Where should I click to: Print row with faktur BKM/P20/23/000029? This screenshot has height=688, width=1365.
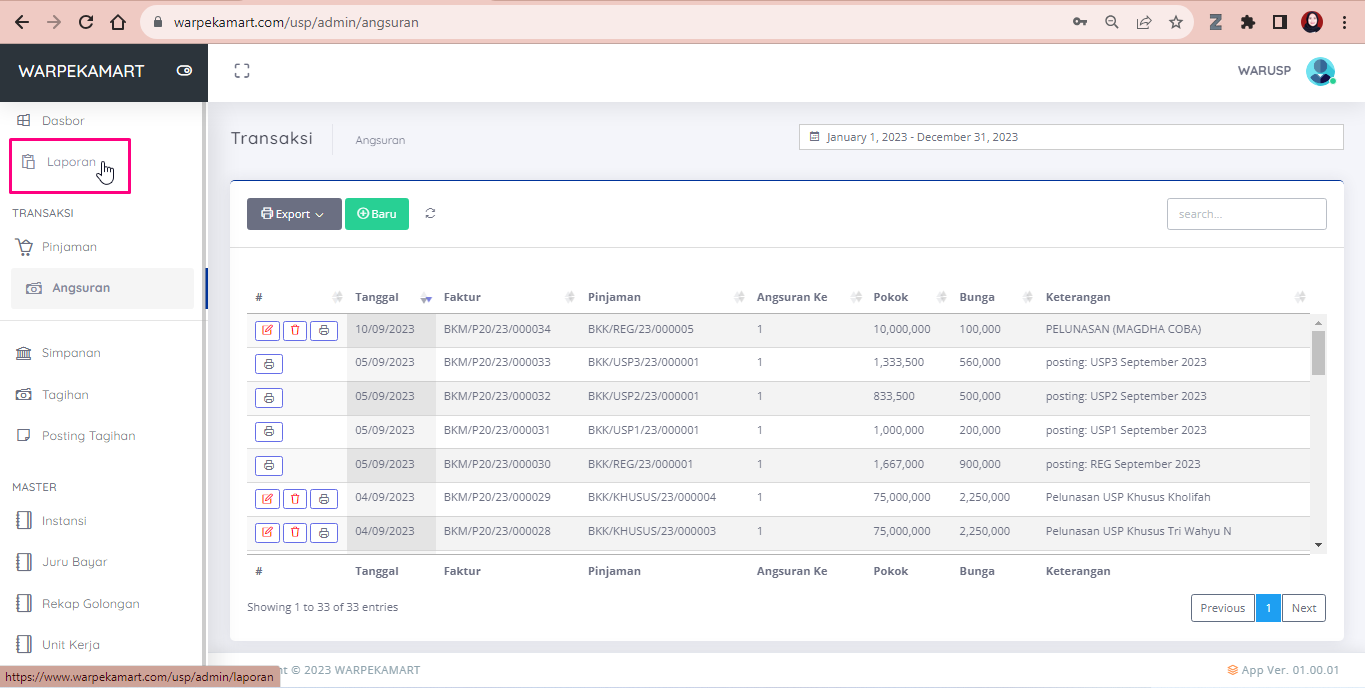[x=323, y=498]
